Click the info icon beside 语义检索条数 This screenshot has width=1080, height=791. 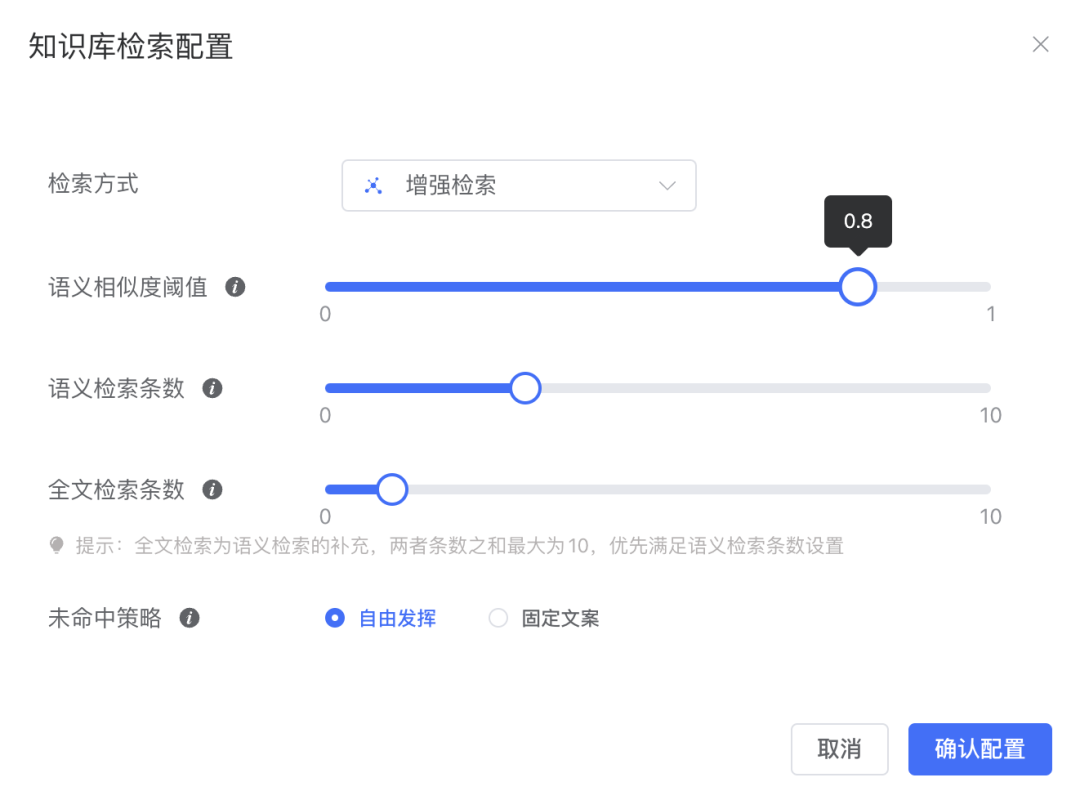212,388
